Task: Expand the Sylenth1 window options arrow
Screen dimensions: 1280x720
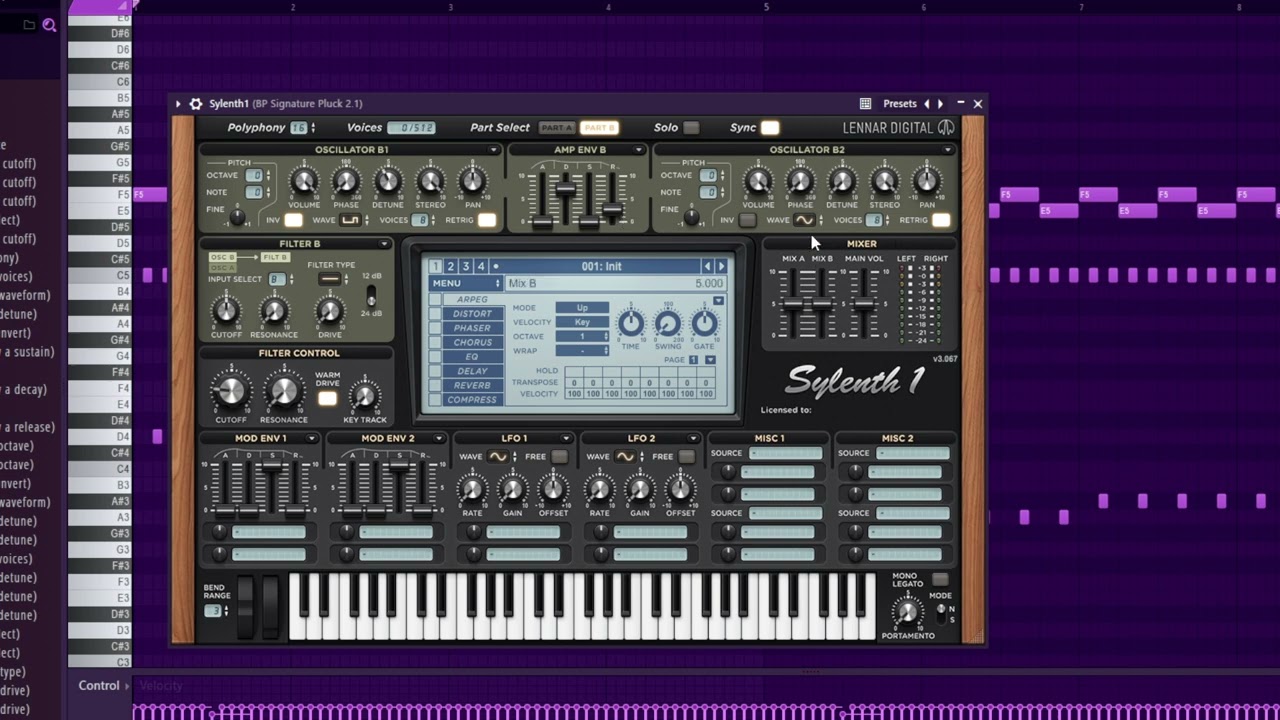Action: pos(178,104)
